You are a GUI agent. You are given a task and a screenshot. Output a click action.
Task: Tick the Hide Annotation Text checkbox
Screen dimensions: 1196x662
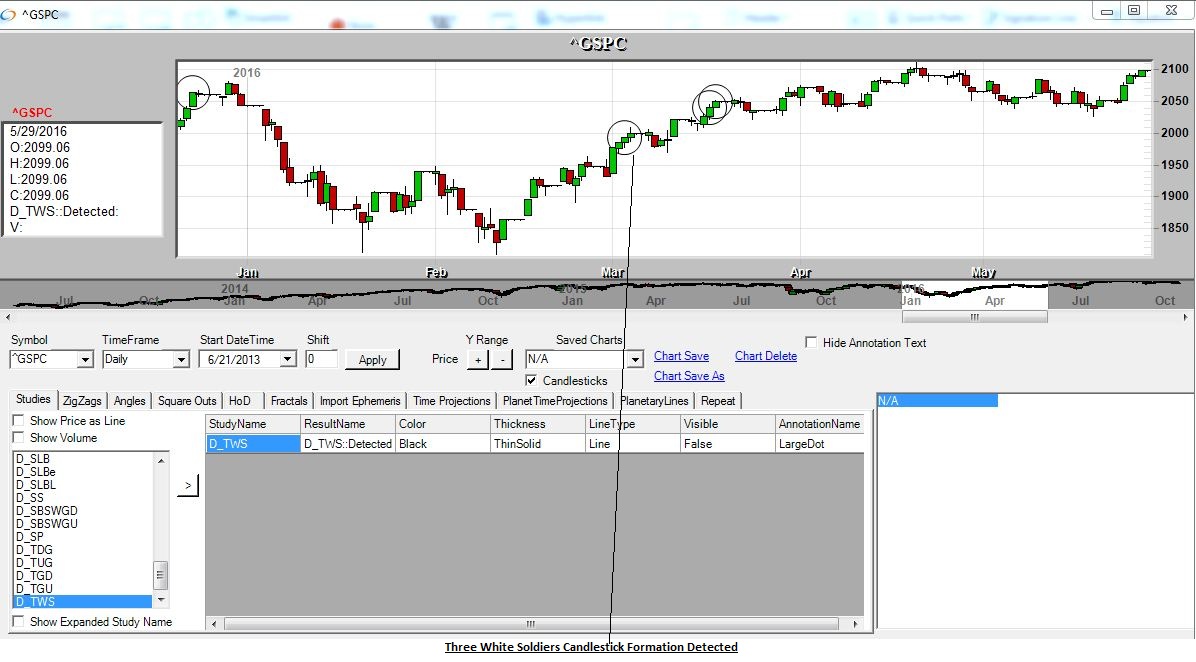coord(812,343)
